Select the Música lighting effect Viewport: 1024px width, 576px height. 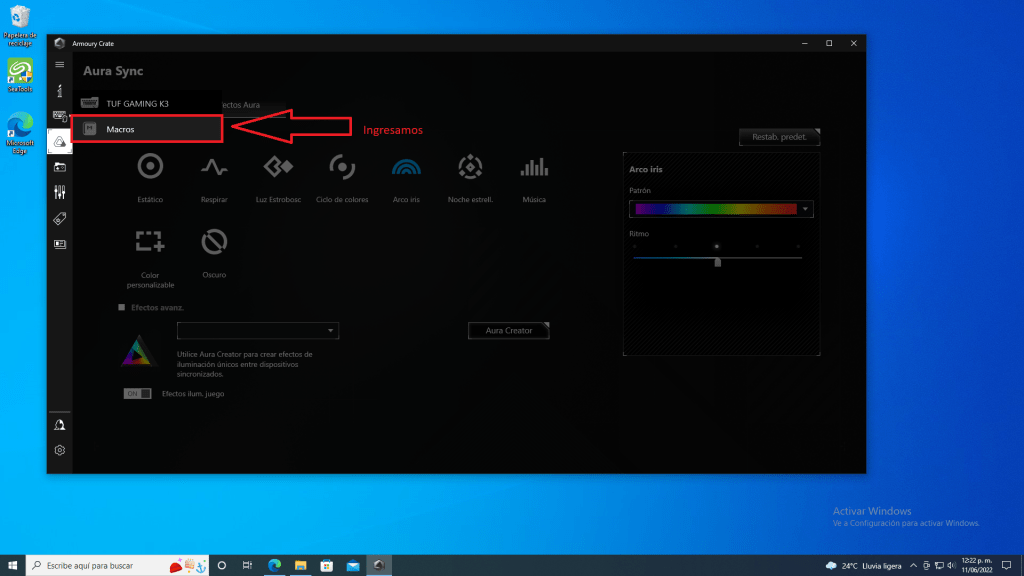coord(534,167)
